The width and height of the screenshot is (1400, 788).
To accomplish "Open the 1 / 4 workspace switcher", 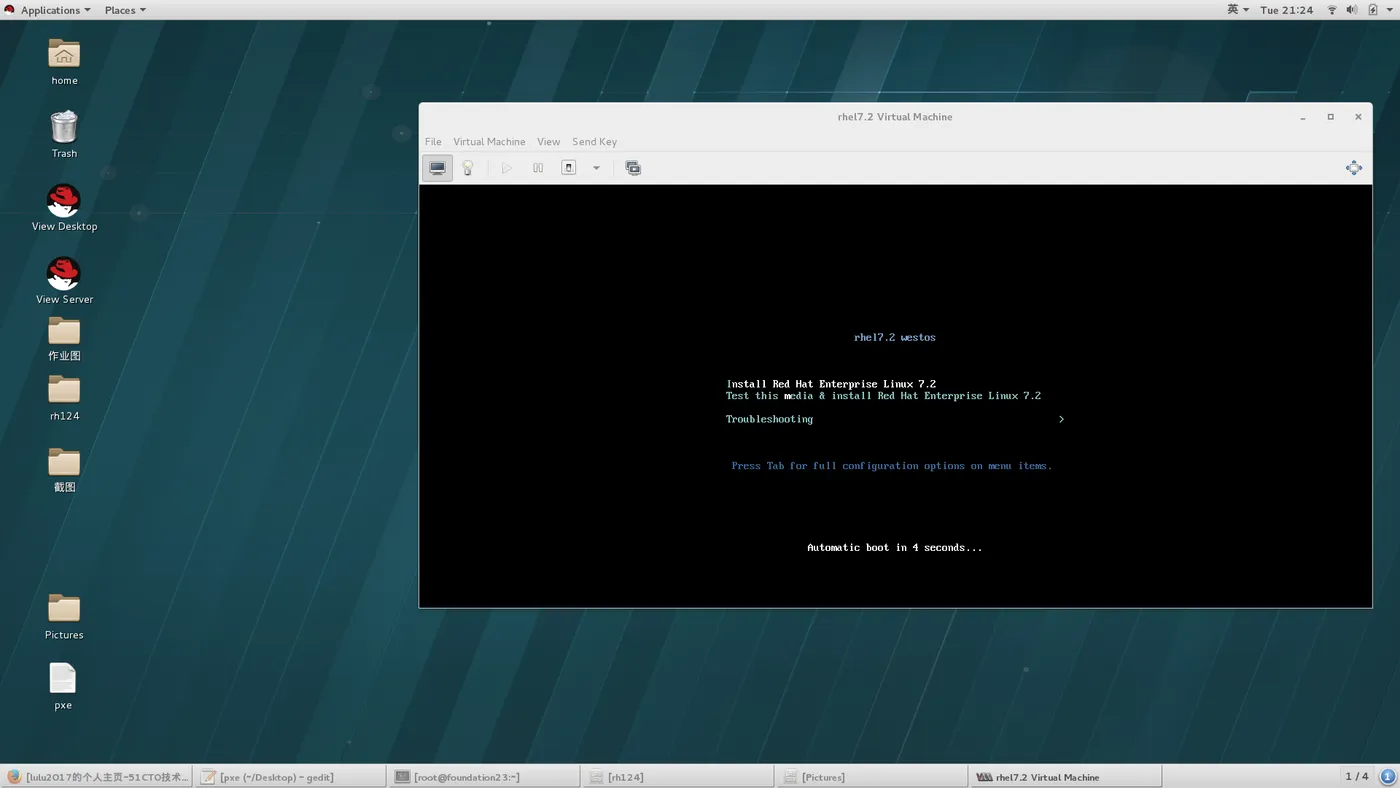I will pos(1357,777).
